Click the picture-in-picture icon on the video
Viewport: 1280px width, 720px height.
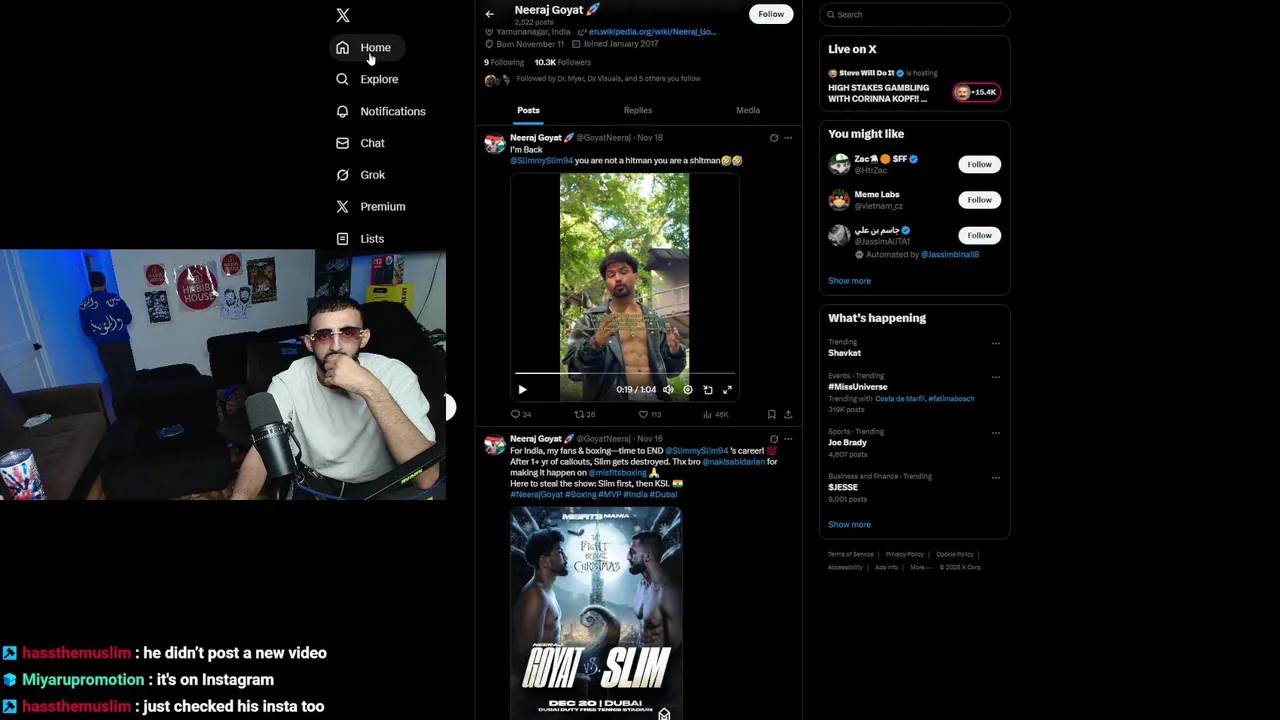707,390
